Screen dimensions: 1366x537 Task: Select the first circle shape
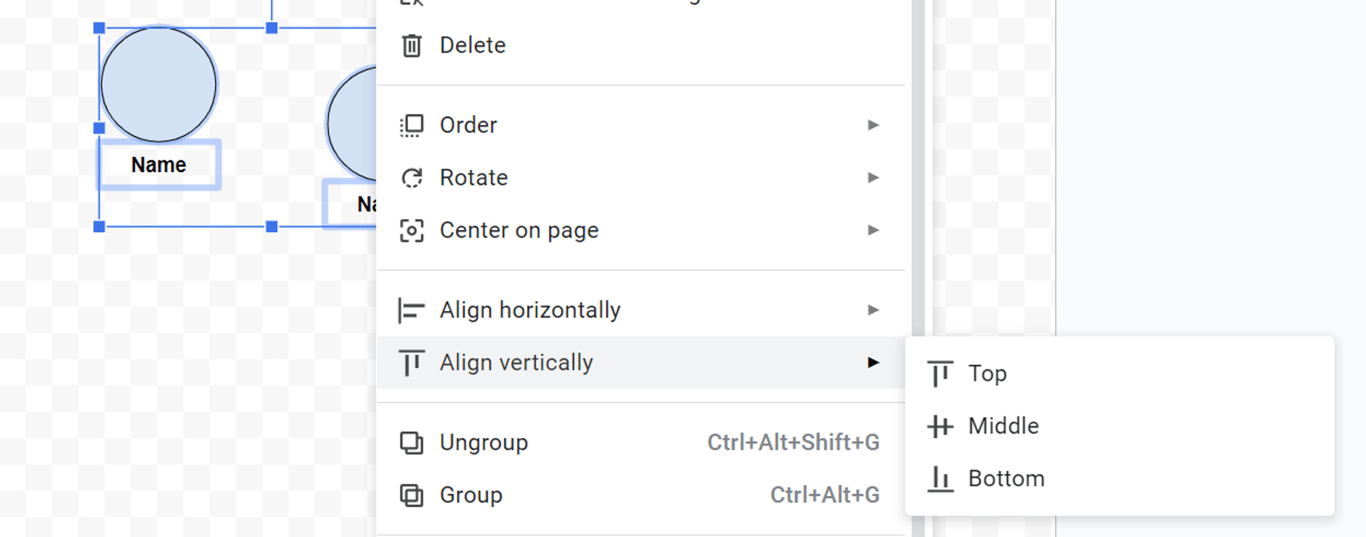pyautogui.click(x=159, y=84)
